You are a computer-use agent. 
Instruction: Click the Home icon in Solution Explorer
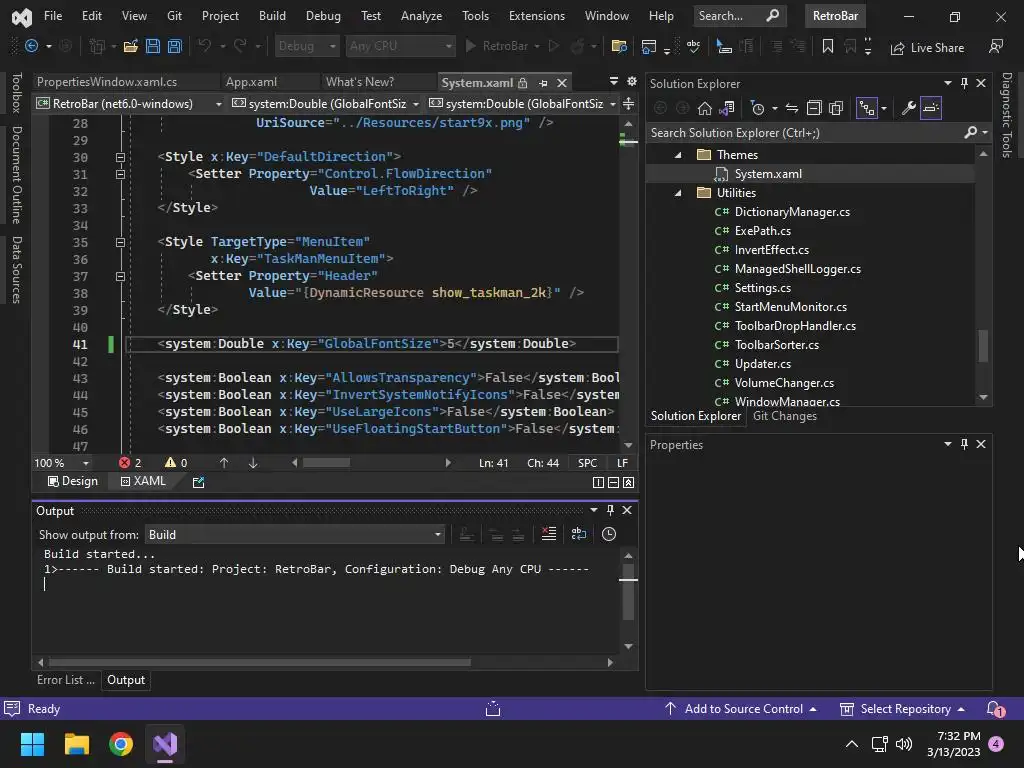pyautogui.click(x=705, y=108)
